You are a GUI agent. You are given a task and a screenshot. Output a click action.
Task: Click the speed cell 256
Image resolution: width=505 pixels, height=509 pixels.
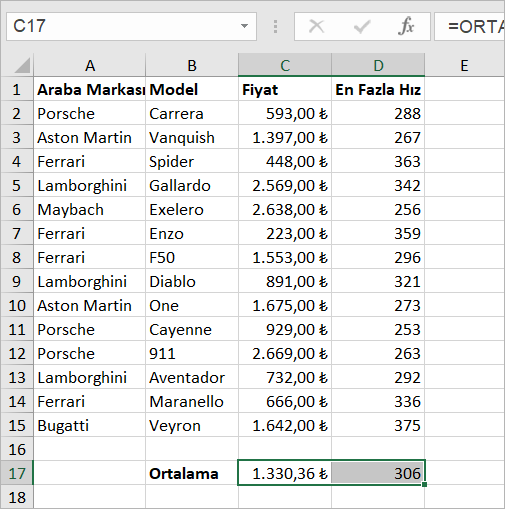point(378,209)
